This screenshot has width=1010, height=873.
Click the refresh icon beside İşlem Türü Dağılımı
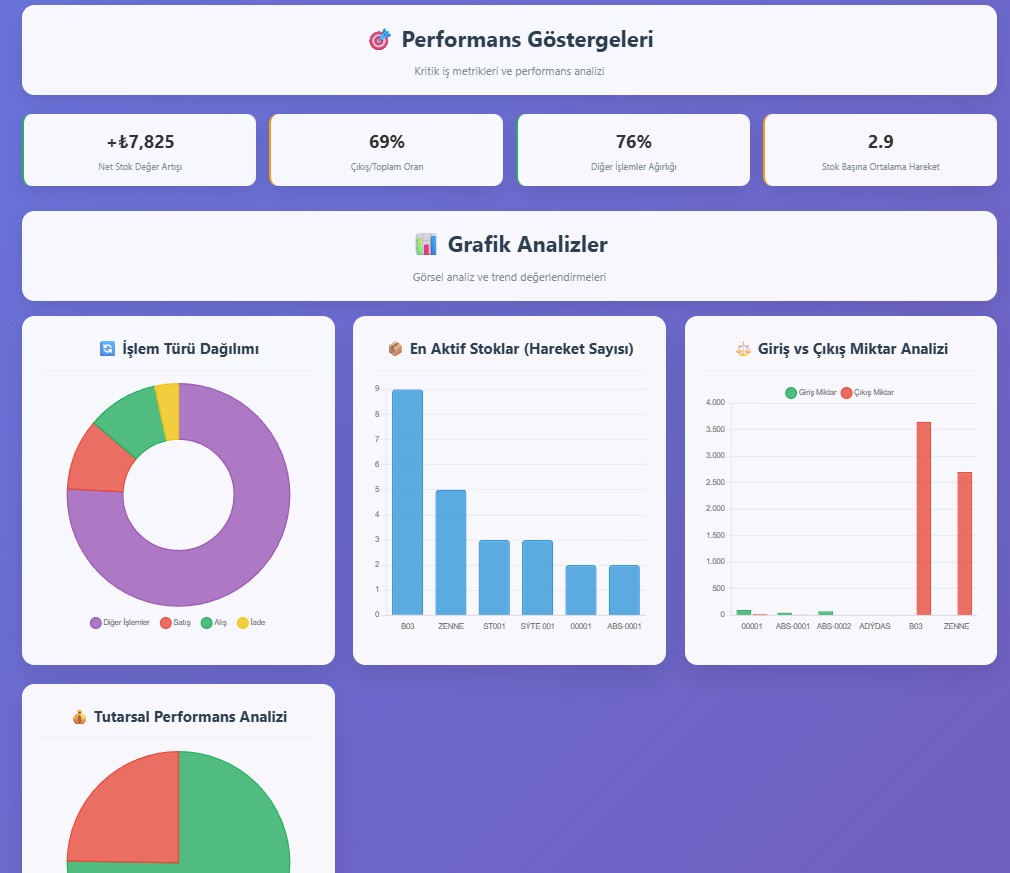[x=108, y=349]
